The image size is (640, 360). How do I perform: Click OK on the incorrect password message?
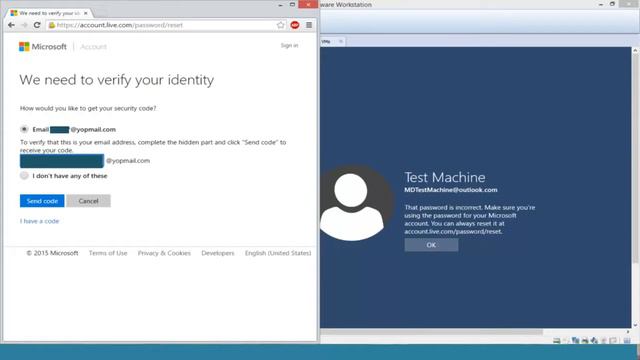point(431,245)
